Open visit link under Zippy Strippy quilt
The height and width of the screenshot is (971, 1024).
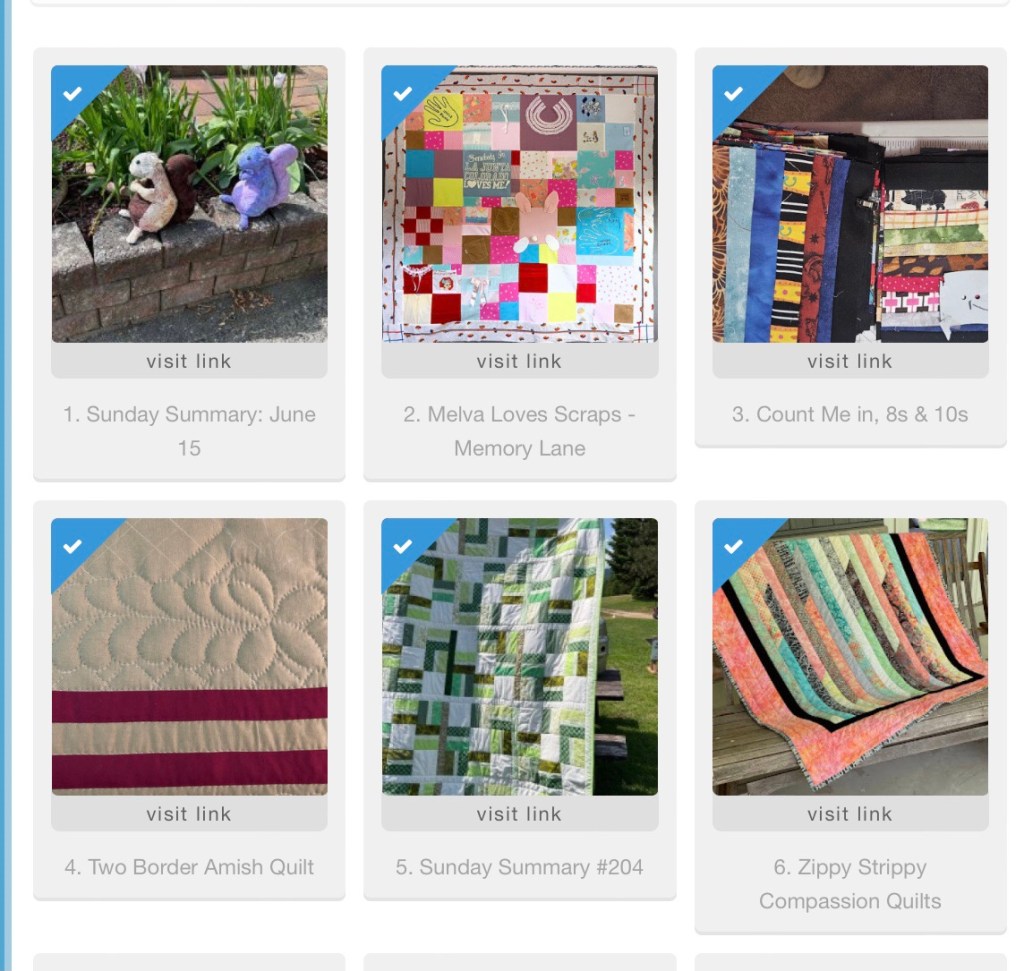coord(850,814)
